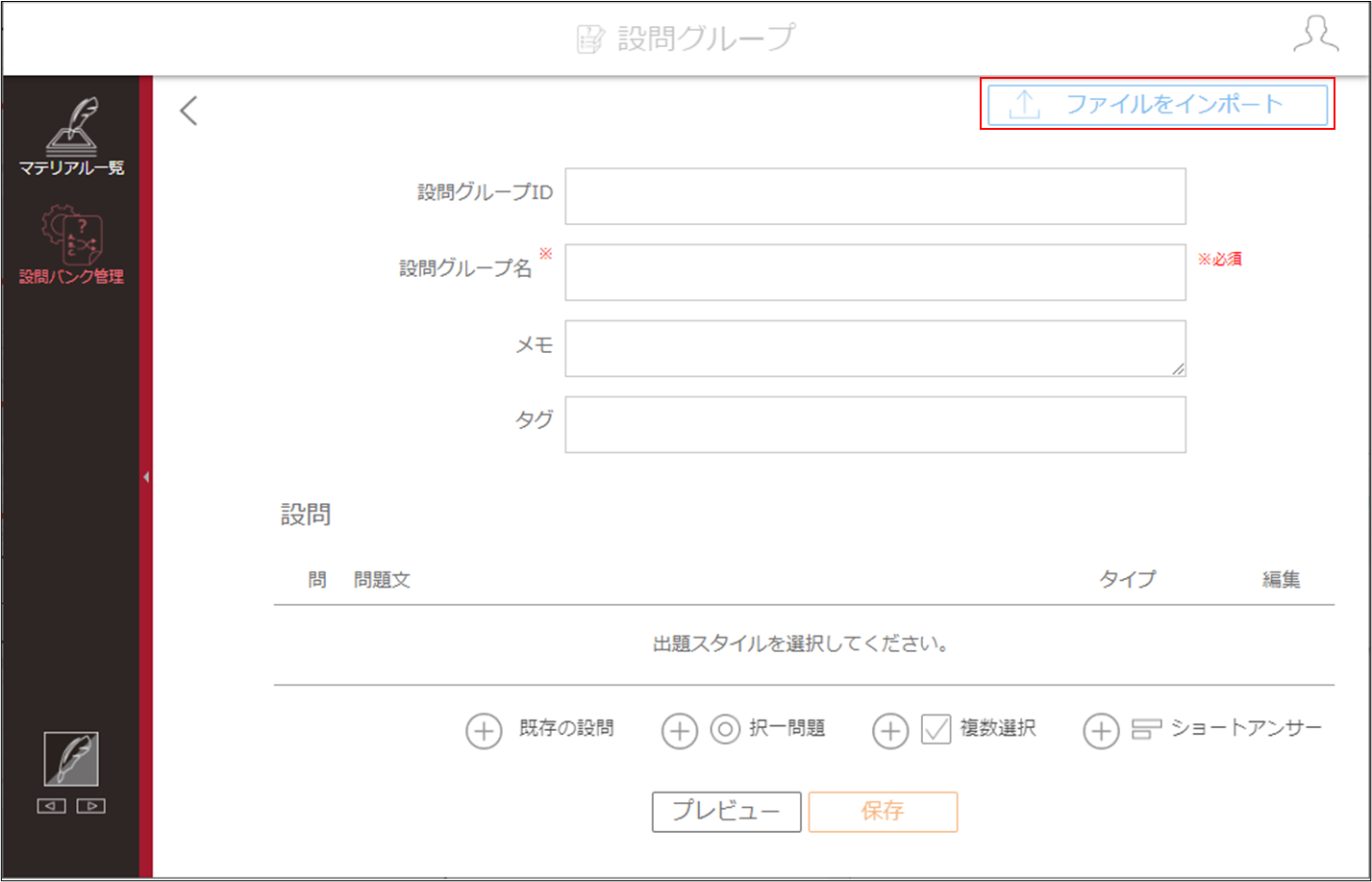1372x882 pixels.
Task: Open the user profile icon
Action: 1316,35
